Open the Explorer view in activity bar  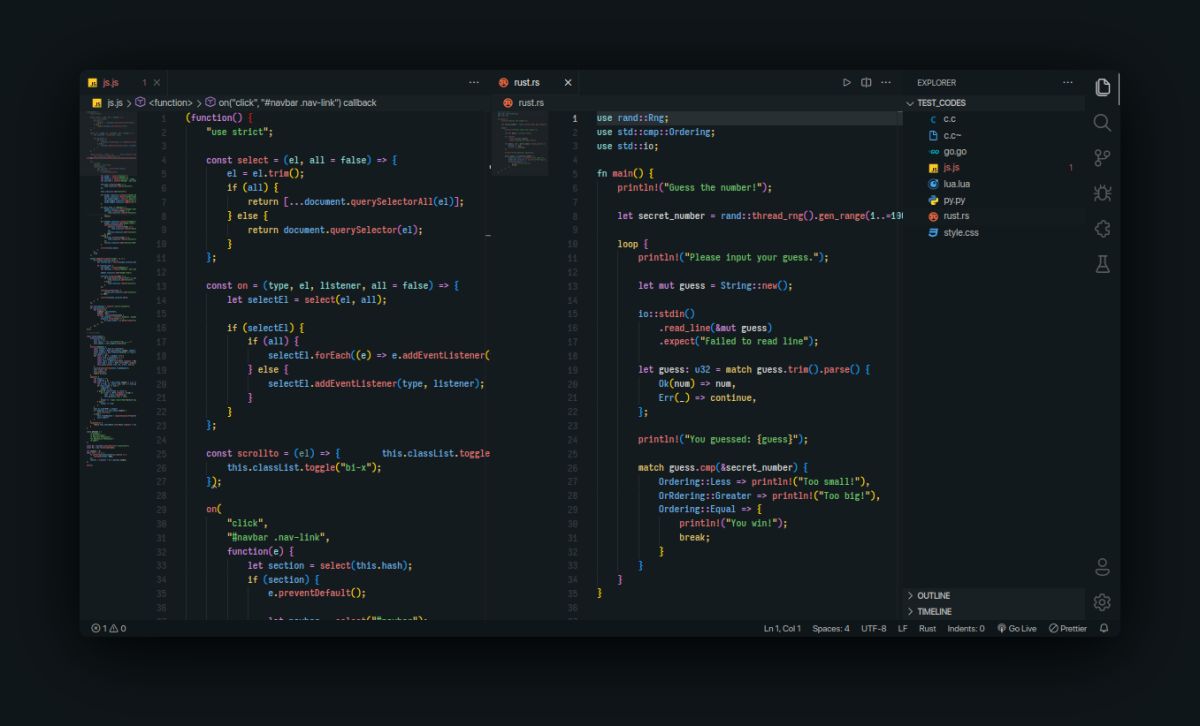pos(1102,87)
